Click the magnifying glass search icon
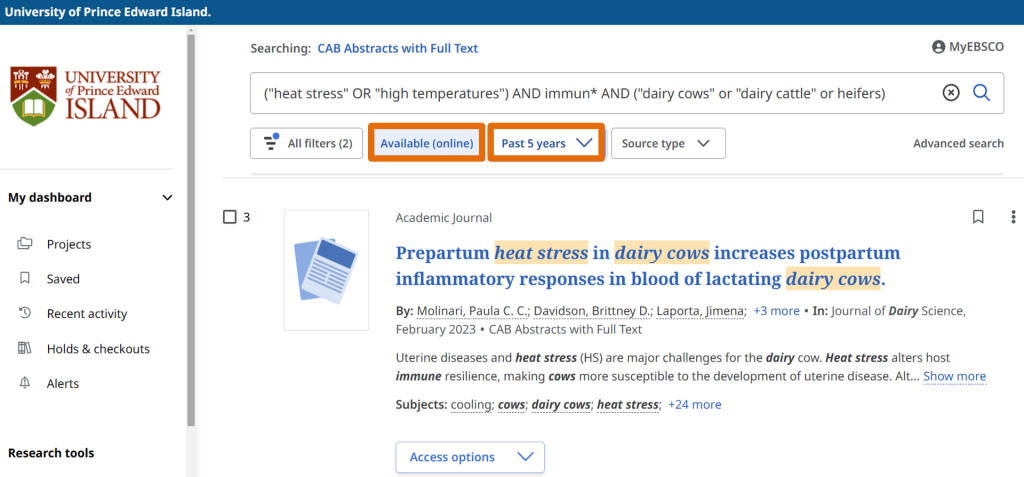1024x477 pixels. pos(981,93)
